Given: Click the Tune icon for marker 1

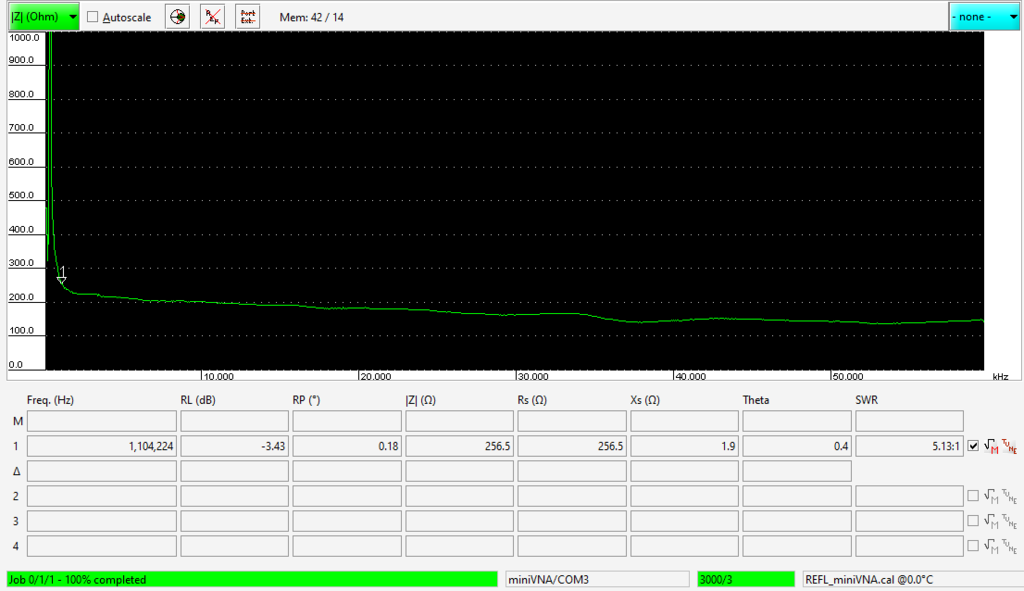Looking at the screenshot, I should (x=1009, y=447).
